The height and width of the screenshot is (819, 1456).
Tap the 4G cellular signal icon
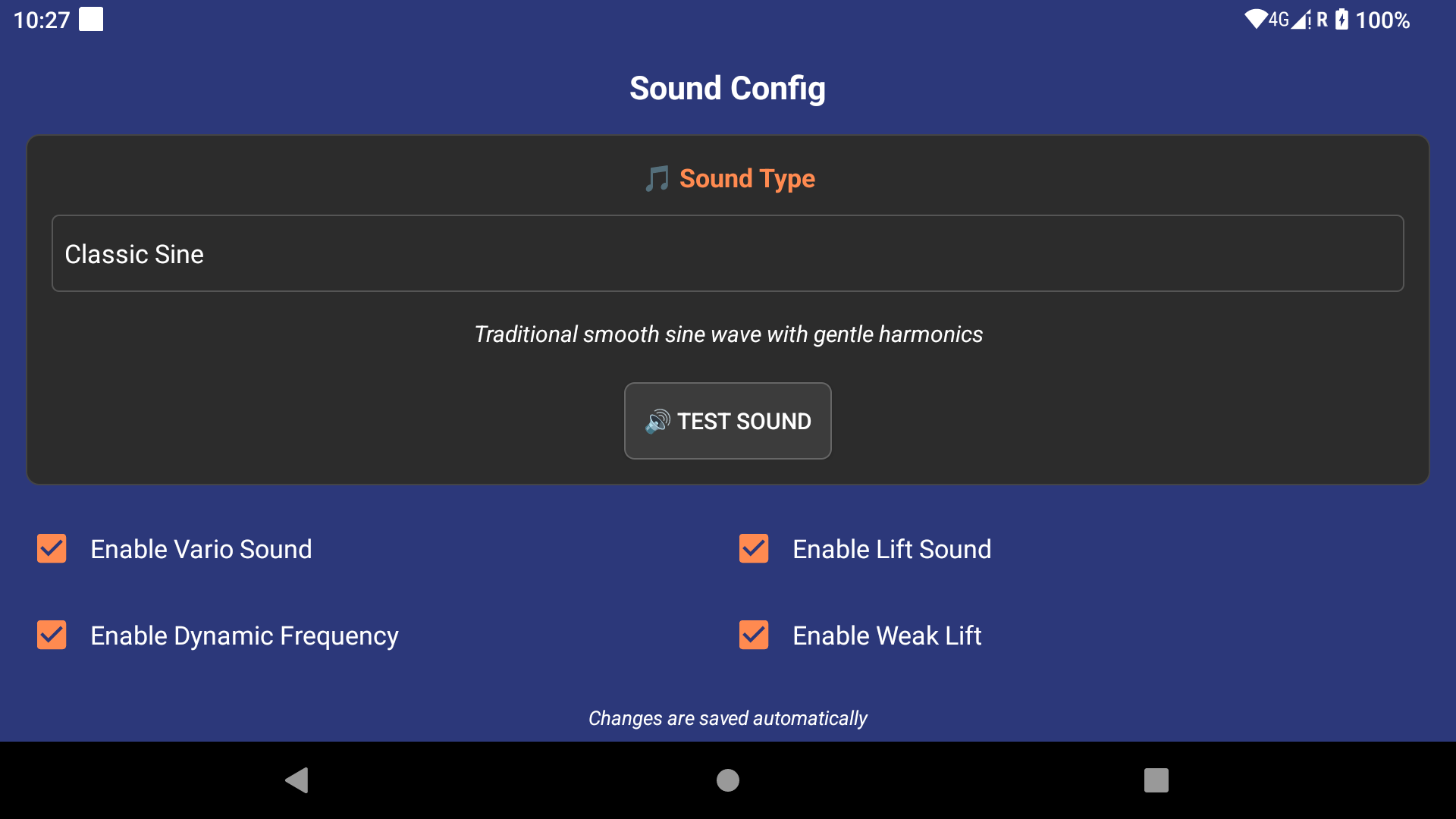click(x=1291, y=20)
